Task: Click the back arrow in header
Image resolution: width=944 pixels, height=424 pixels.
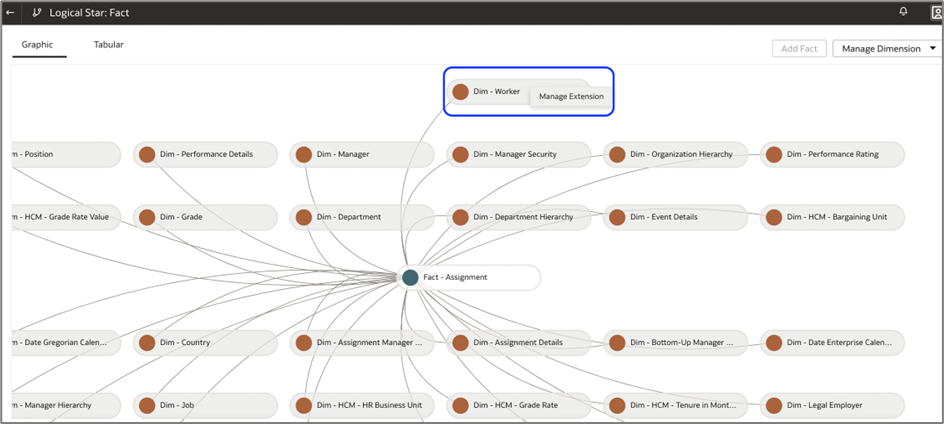Action: (10, 12)
